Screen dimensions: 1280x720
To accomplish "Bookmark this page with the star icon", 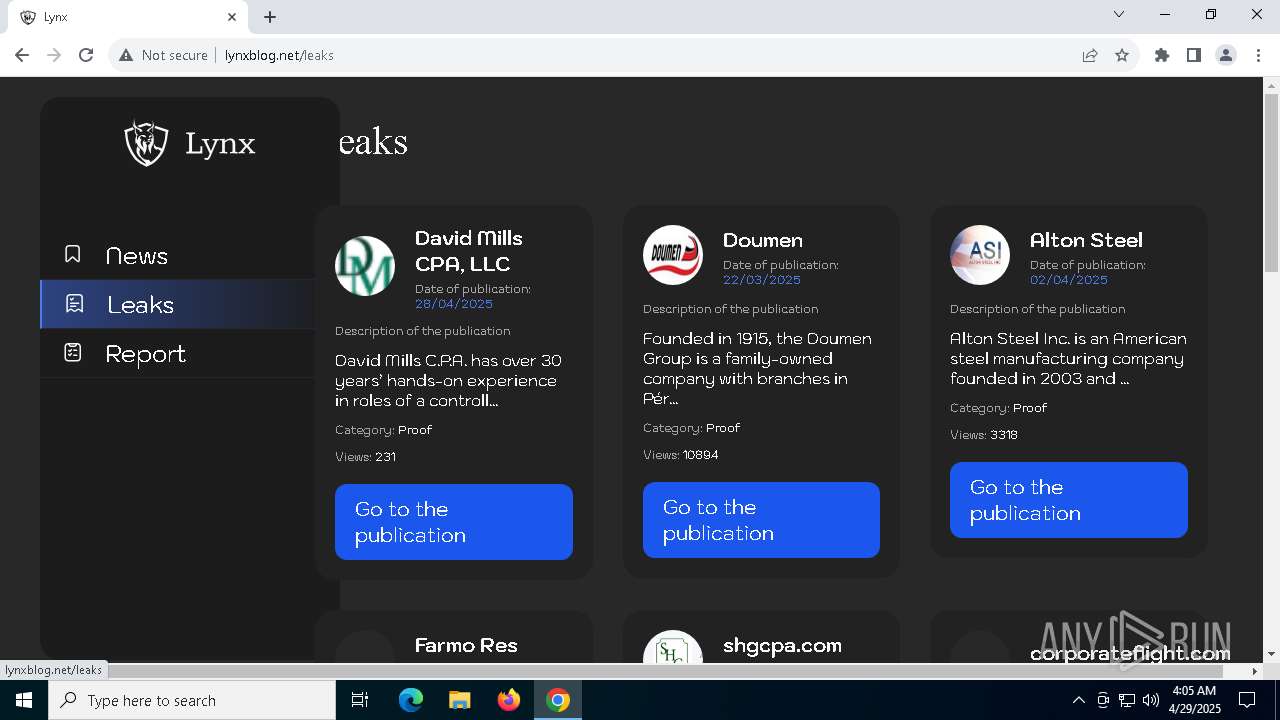I will point(1122,55).
